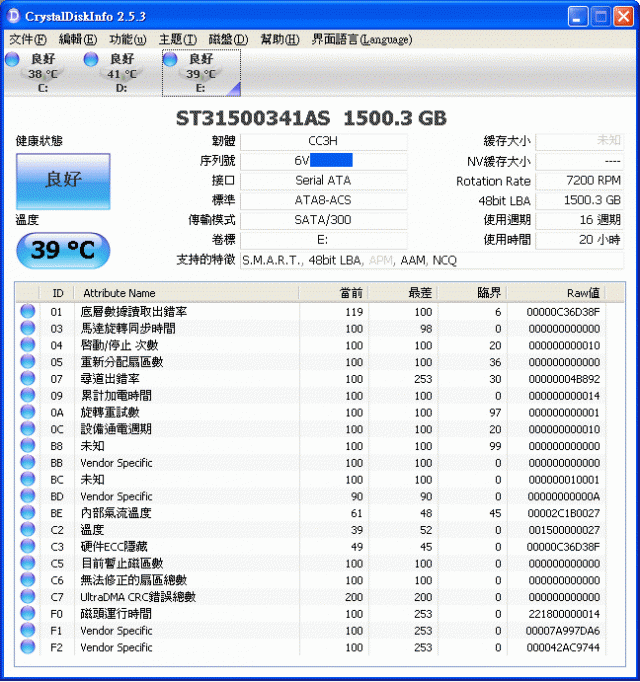Open the 界面語言(Language) menu

pos(362,40)
